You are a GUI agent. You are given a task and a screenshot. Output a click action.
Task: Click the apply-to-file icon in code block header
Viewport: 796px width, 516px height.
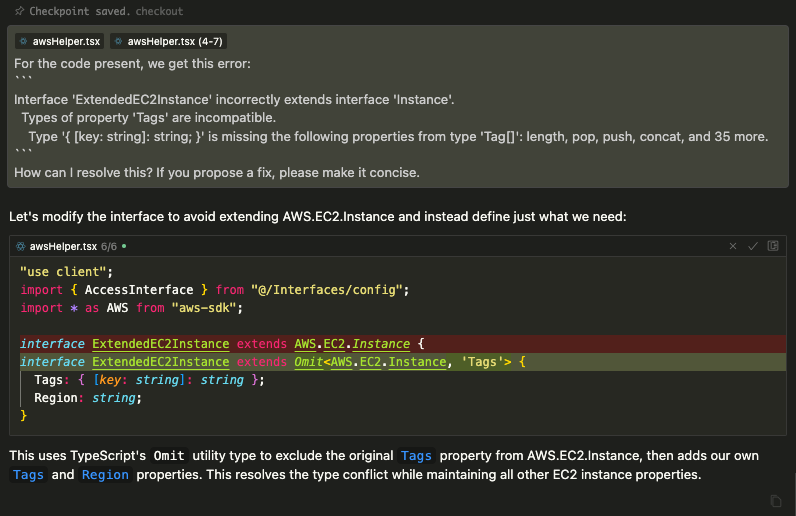(x=773, y=245)
